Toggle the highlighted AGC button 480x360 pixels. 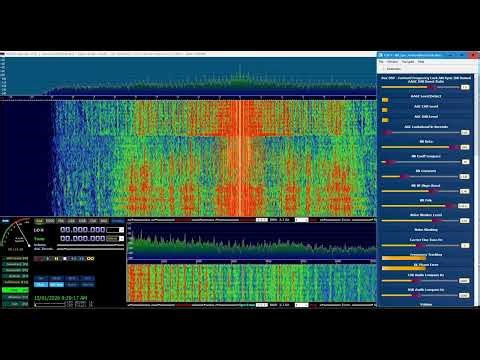point(56,285)
